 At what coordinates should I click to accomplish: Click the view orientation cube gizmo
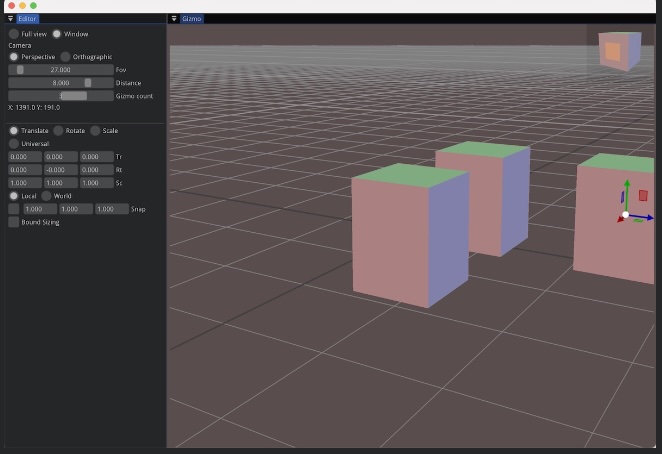(x=614, y=50)
